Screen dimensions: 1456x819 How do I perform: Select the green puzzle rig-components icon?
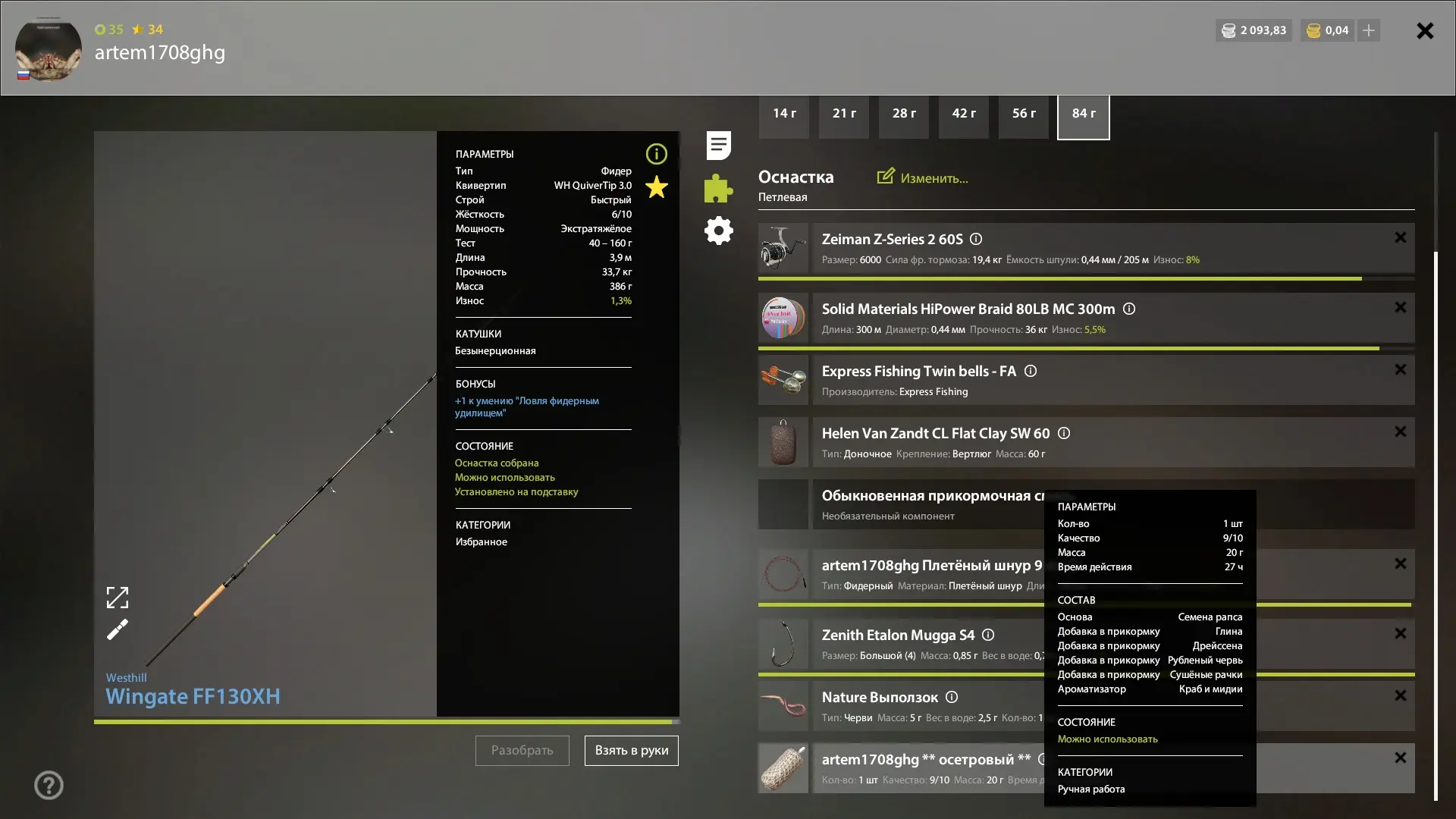[718, 188]
